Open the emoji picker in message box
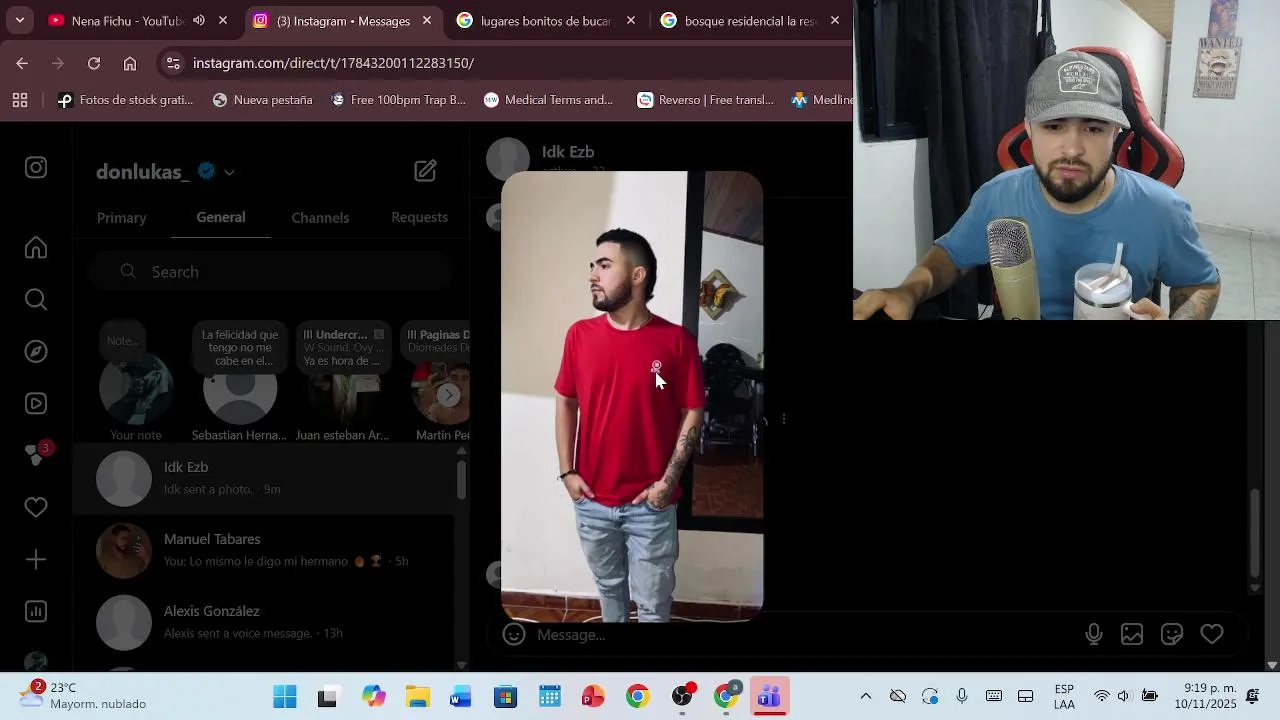Image resolution: width=1280 pixels, height=720 pixels. (514, 634)
